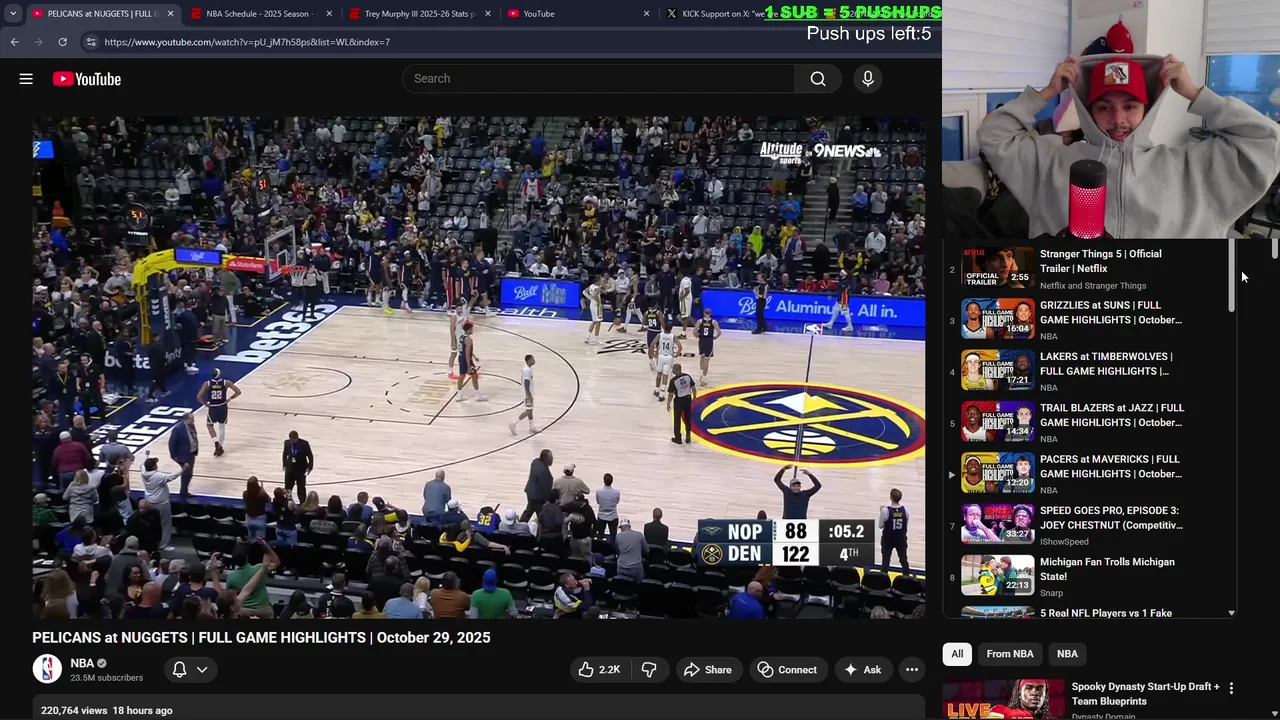Click the 220,764 views text
The width and height of the screenshot is (1280, 720).
pyautogui.click(x=74, y=711)
